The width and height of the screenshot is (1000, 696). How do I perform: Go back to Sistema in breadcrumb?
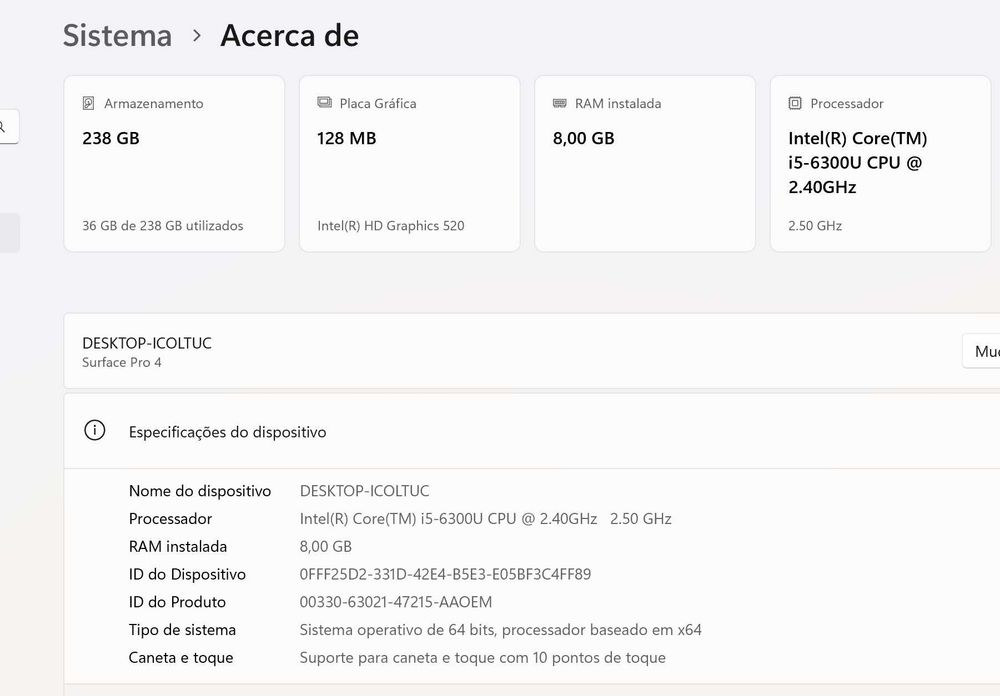(x=117, y=35)
